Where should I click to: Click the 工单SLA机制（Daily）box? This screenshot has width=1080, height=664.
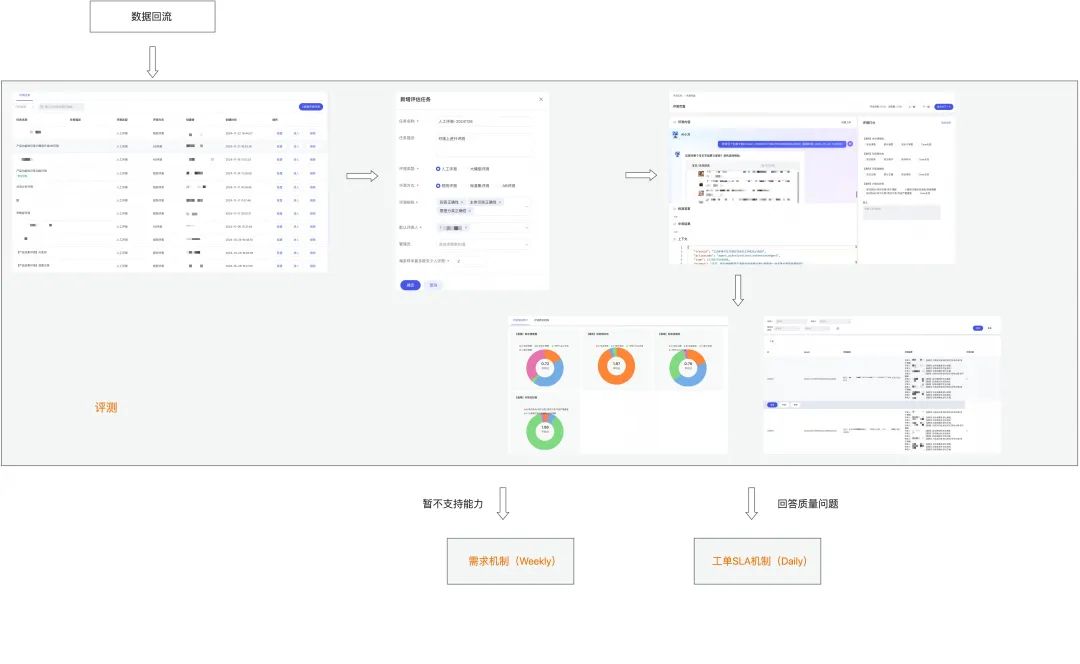tap(758, 561)
